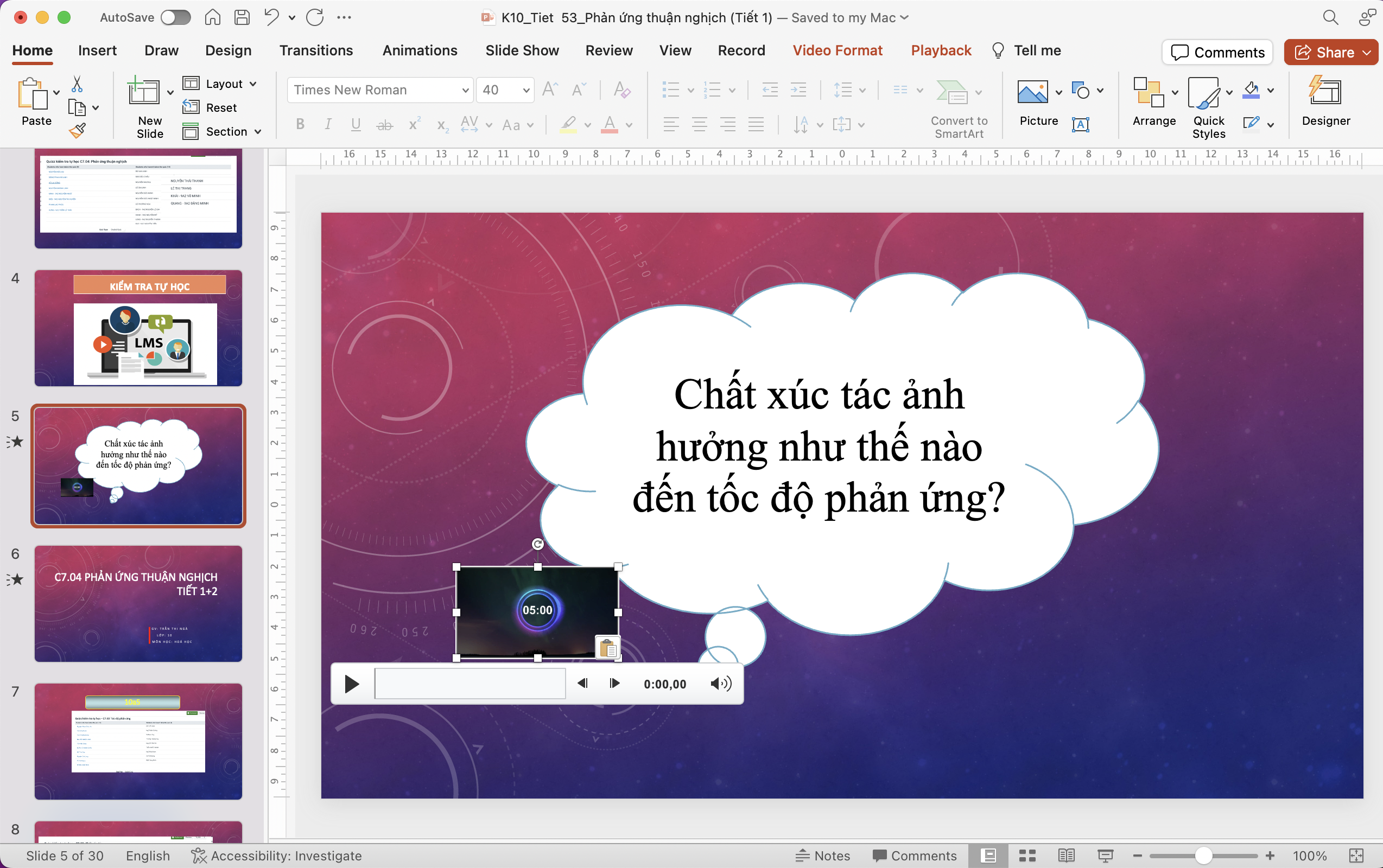Select slide 6 thumbnail

[x=138, y=603]
